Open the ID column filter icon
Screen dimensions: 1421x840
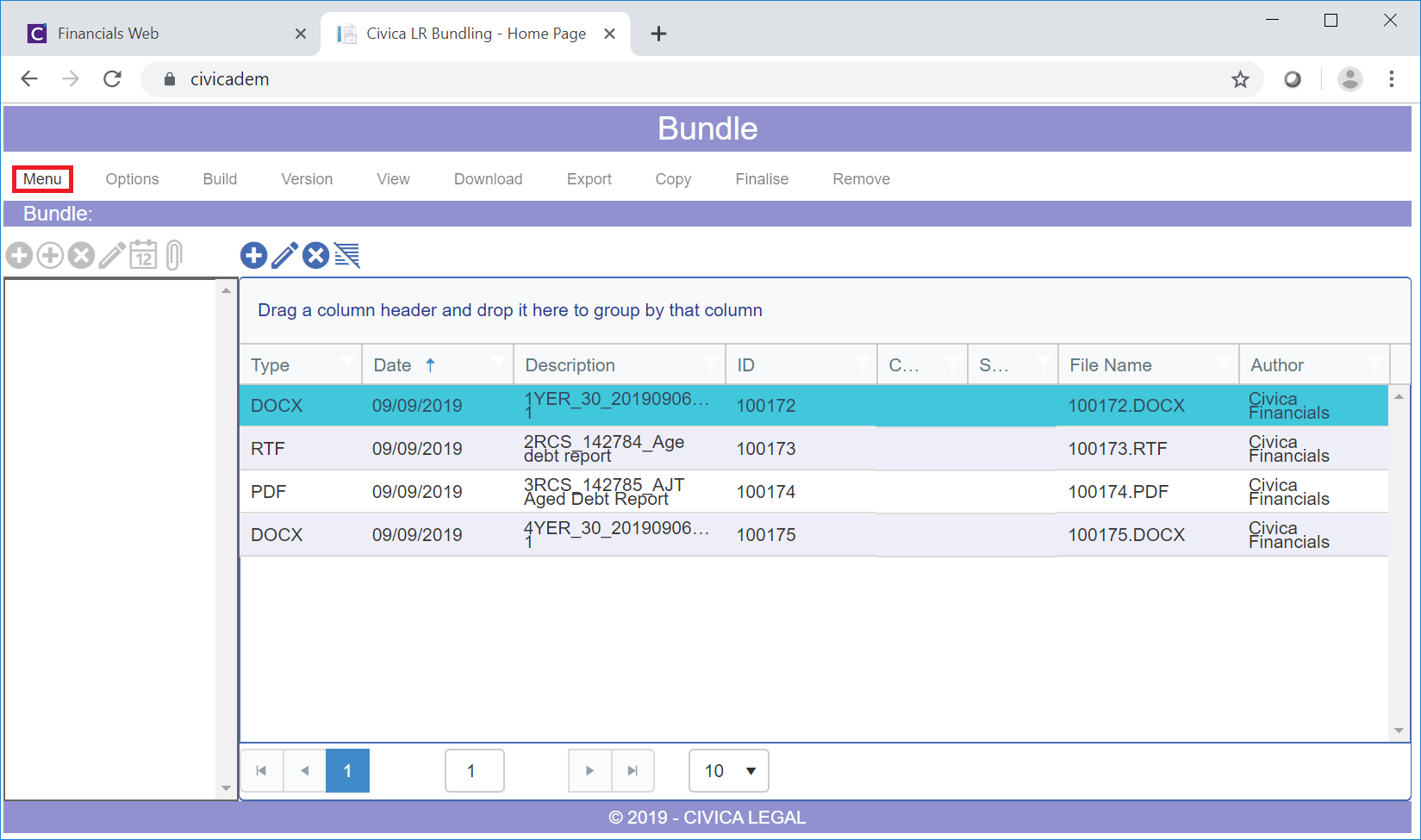coord(862,364)
